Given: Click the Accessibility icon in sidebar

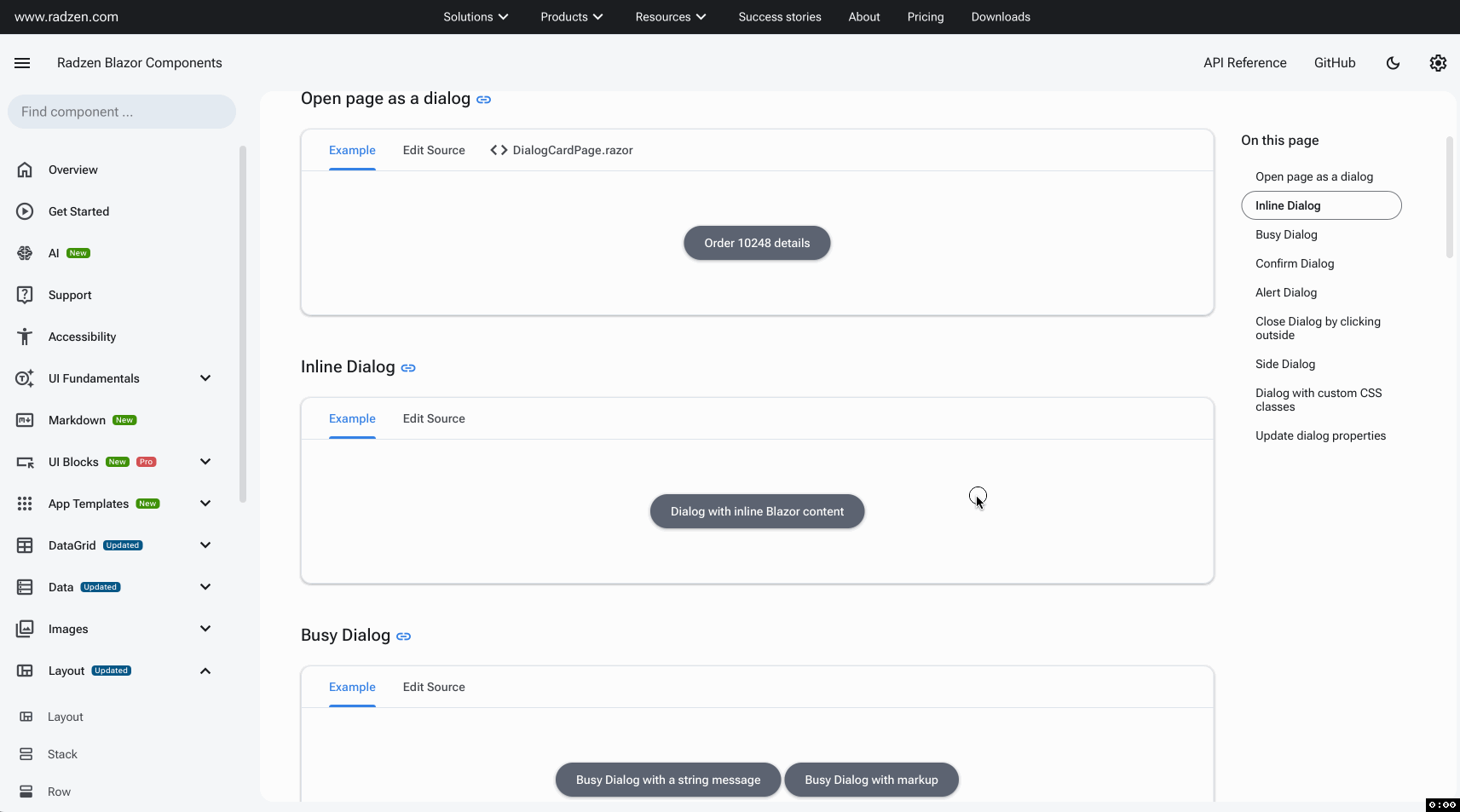Looking at the screenshot, I should 25,337.
